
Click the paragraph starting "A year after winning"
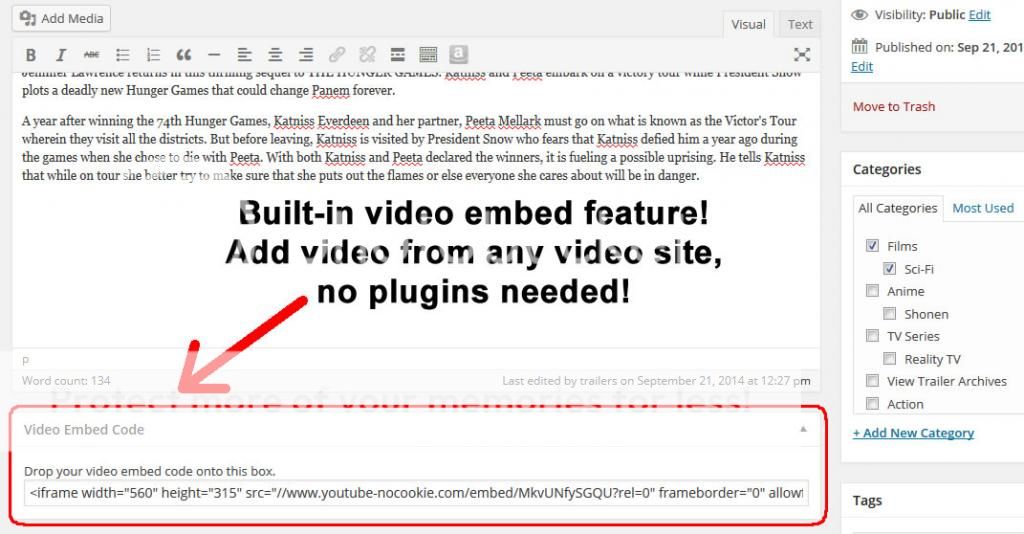click(x=413, y=148)
